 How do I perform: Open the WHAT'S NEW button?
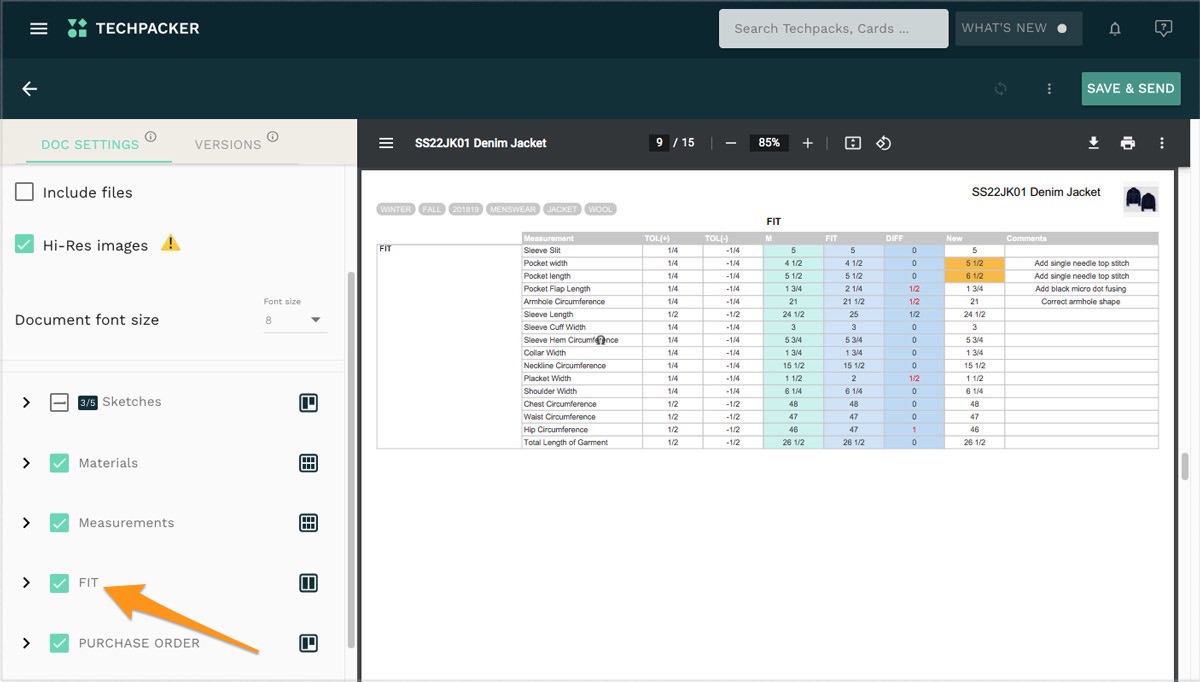coord(1018,28)
